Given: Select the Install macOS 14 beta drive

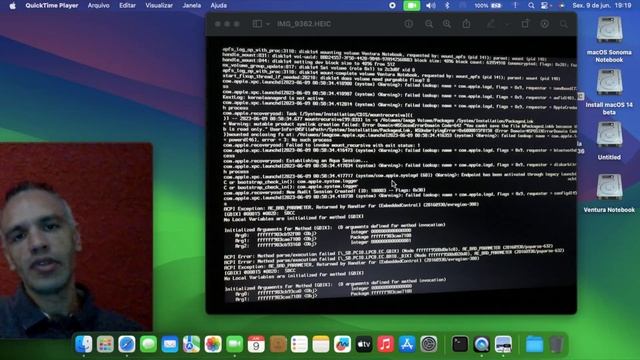Looking at the screenshot, I should [609, 92].
